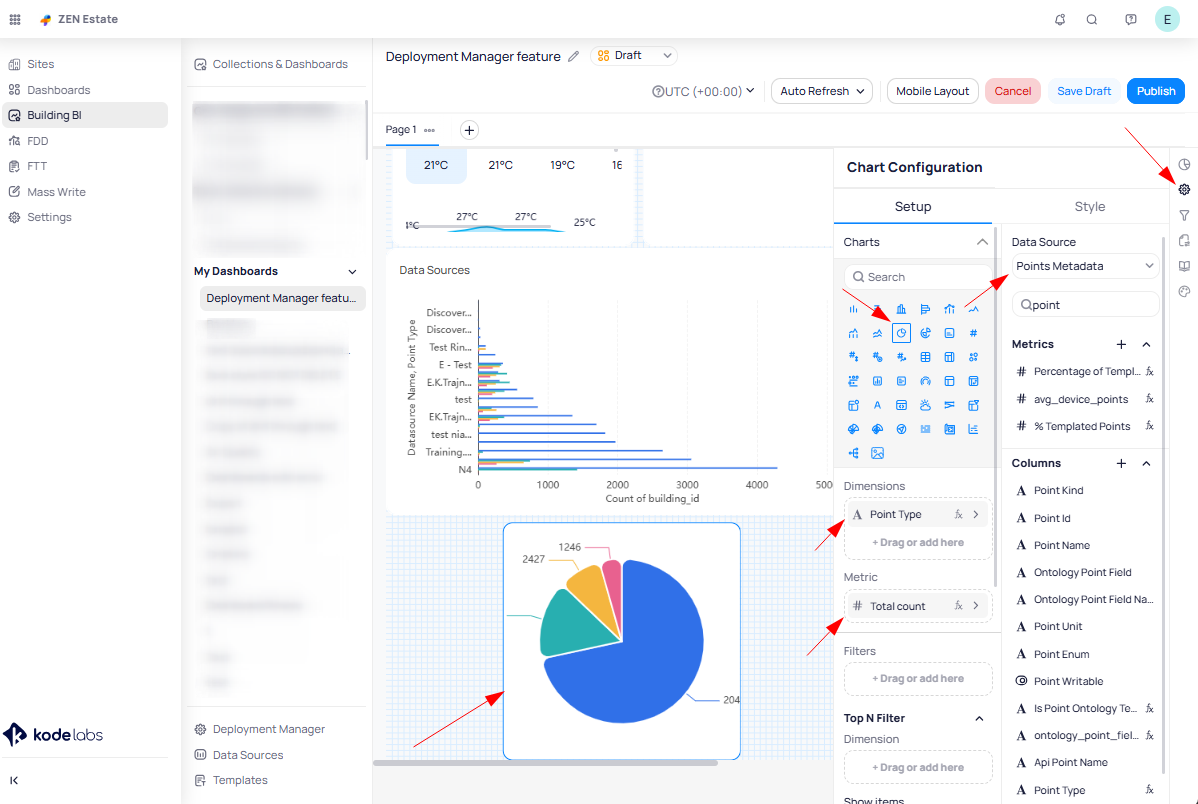Screen dimensions: 1198x804
Task: Choose the image widget icon in Charts
Action: 877,453
